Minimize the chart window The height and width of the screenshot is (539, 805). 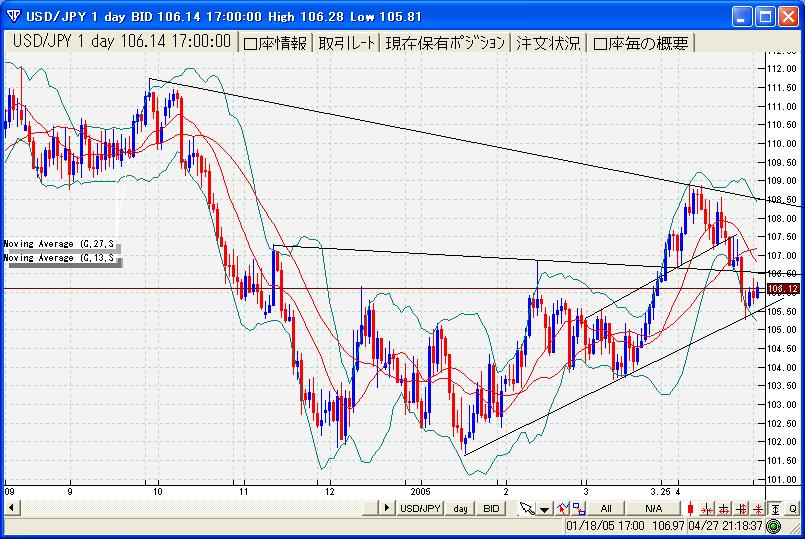(x=741, y=17)
